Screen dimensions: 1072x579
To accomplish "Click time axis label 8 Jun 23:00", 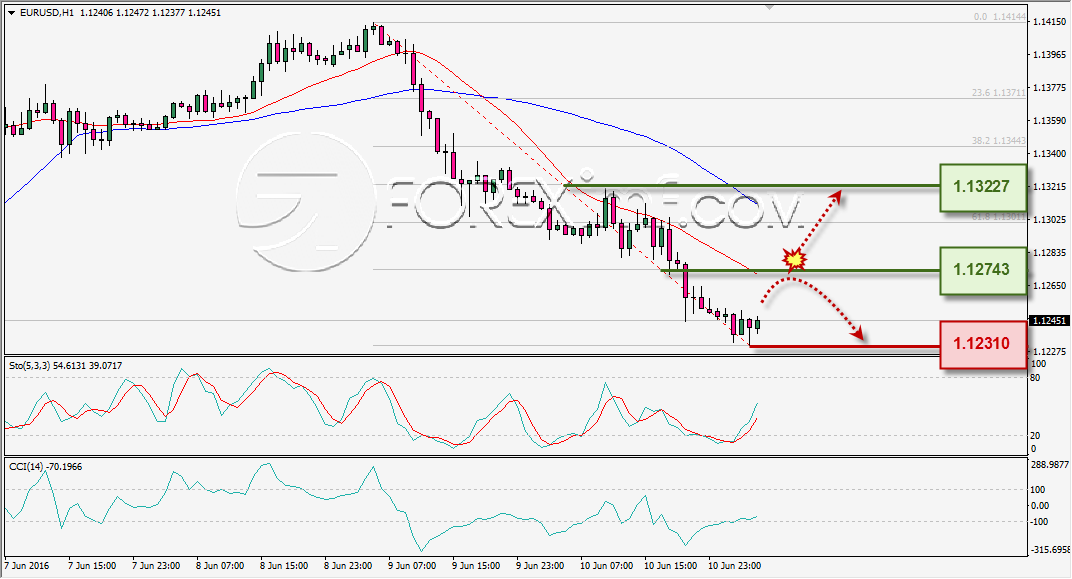I will pos(349,566).
